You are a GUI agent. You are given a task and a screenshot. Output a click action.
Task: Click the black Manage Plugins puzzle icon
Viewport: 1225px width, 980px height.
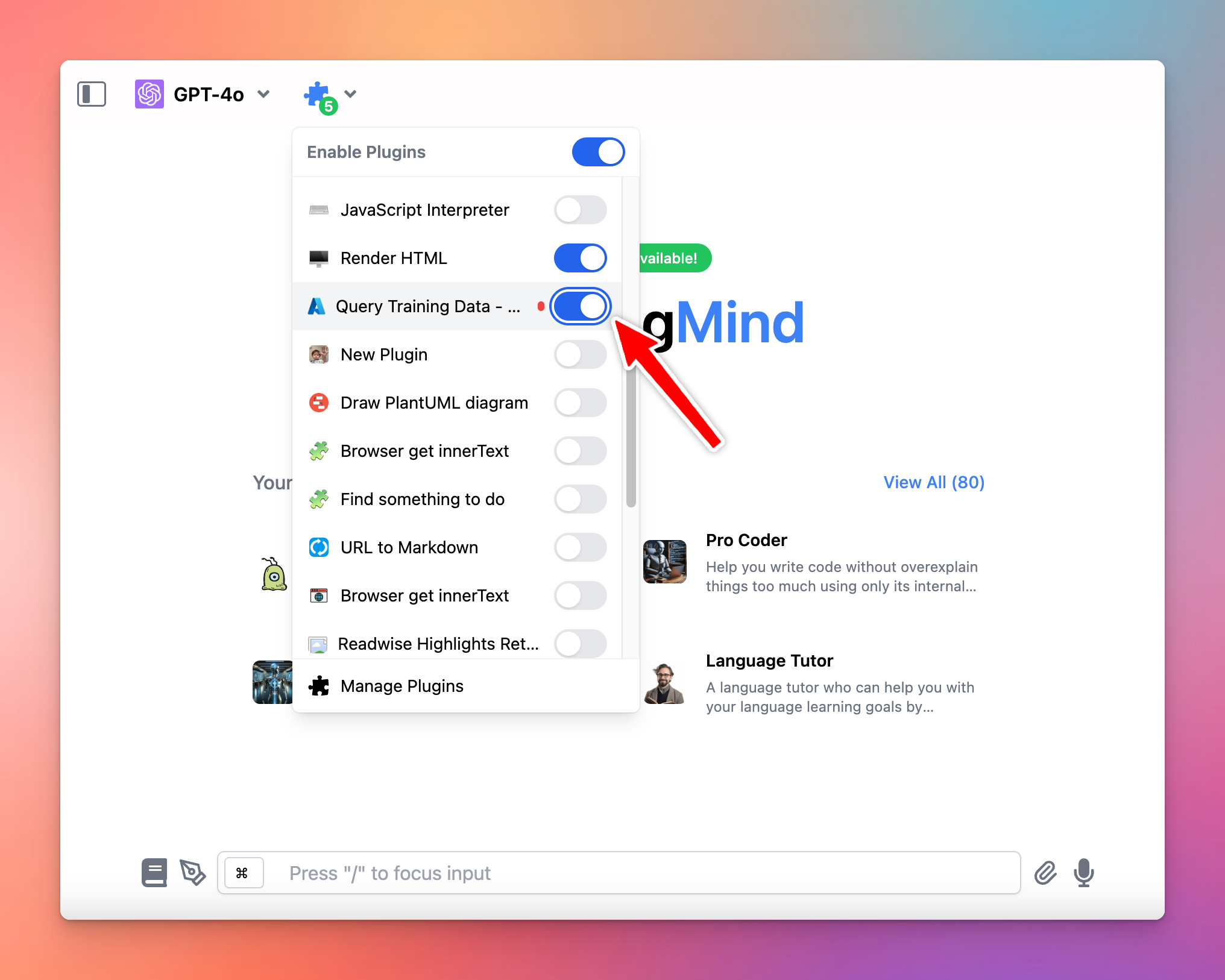click(319, 686)
